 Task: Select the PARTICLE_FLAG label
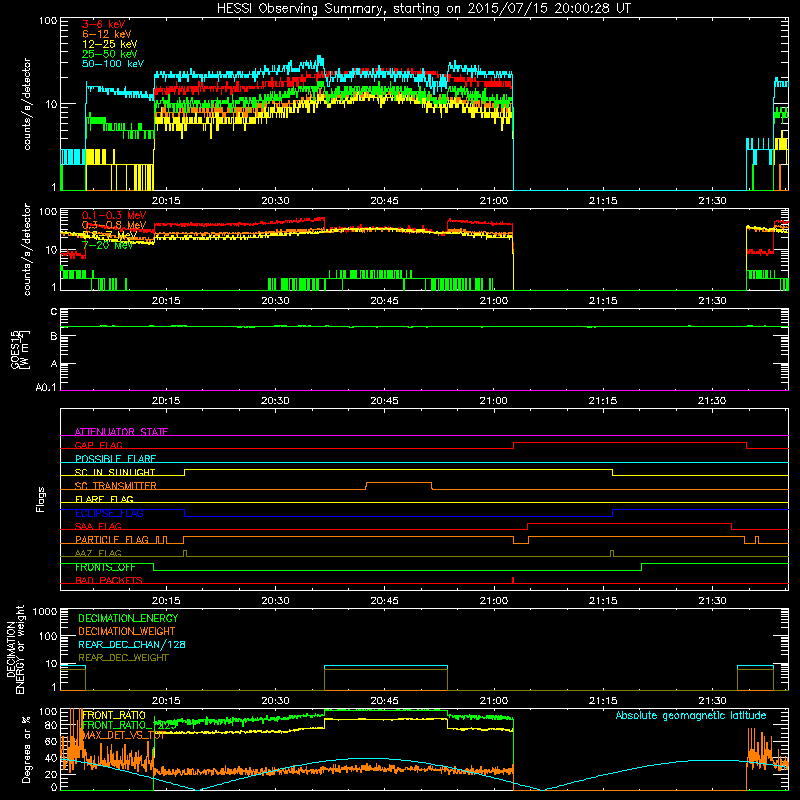pyautogui.click(x=112, y=540)
